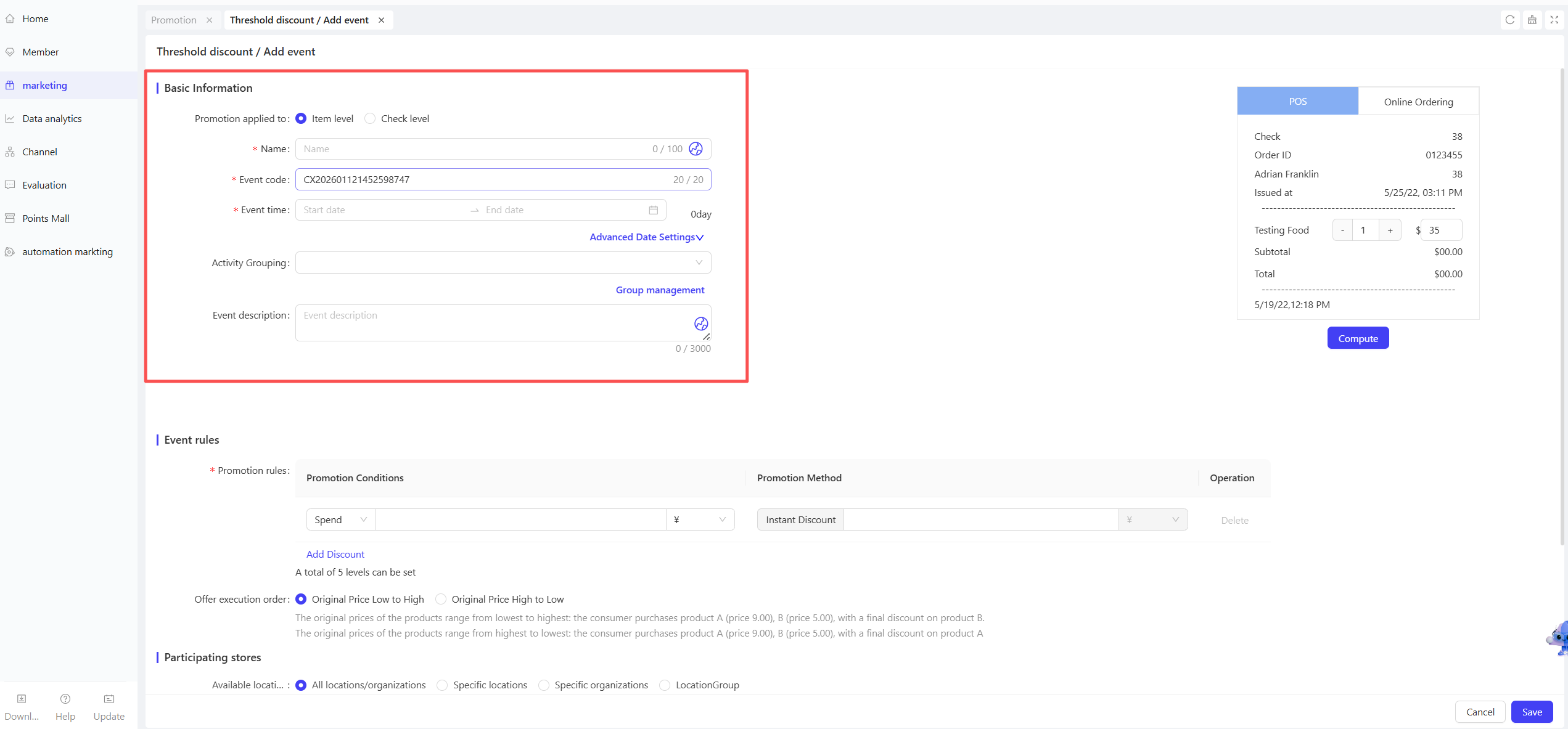Viewport: 1568px width, 729px height.
Task: Open the Activity Grouping dropdown
Action: coord(503,263)
